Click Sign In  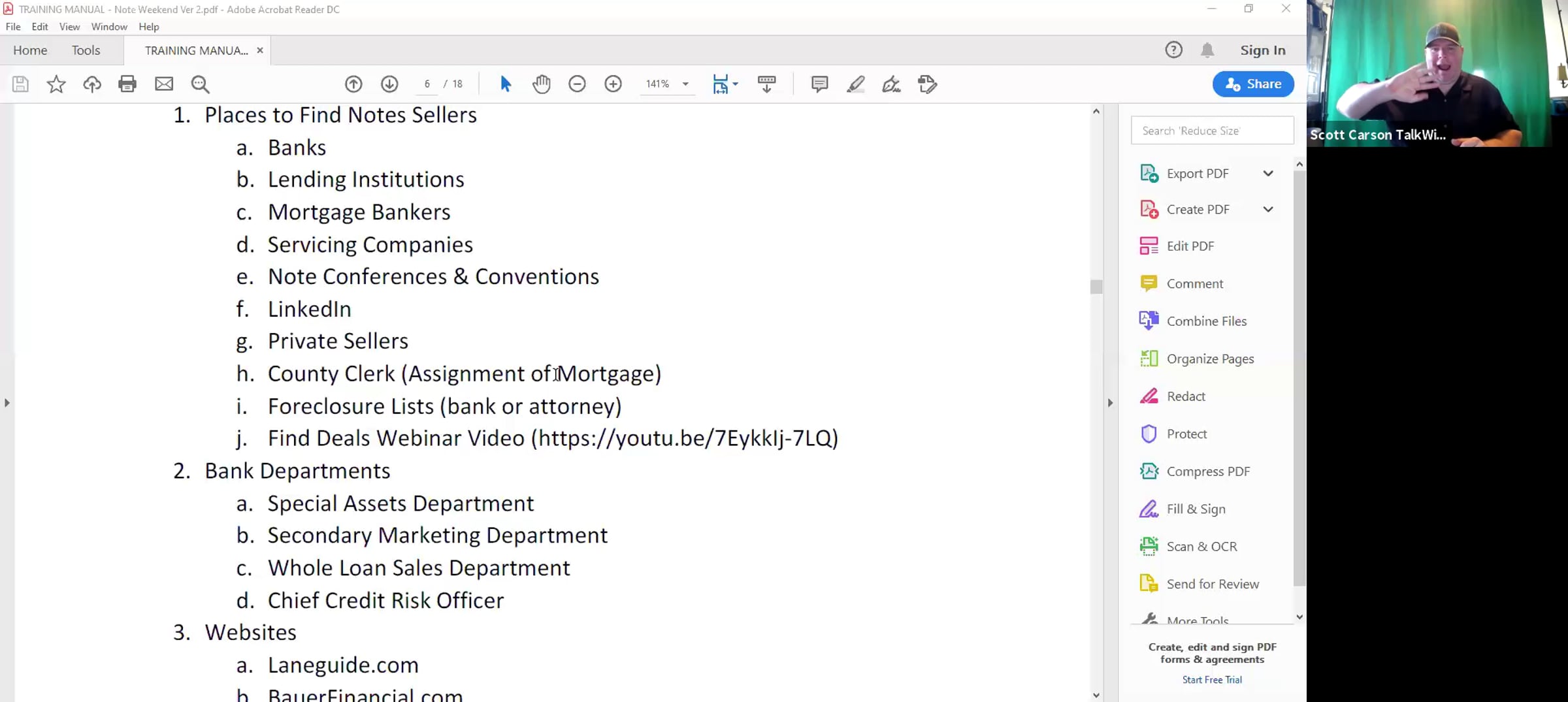(x=1263, y=50)
